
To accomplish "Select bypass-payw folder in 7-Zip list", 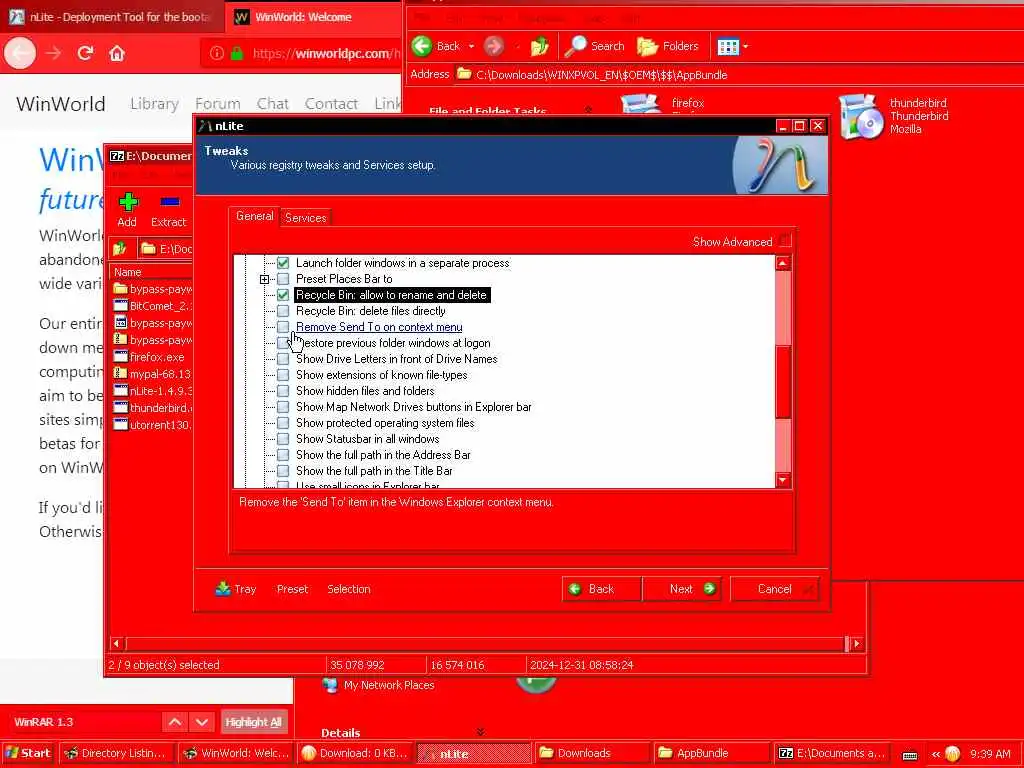I will (153, 289).
